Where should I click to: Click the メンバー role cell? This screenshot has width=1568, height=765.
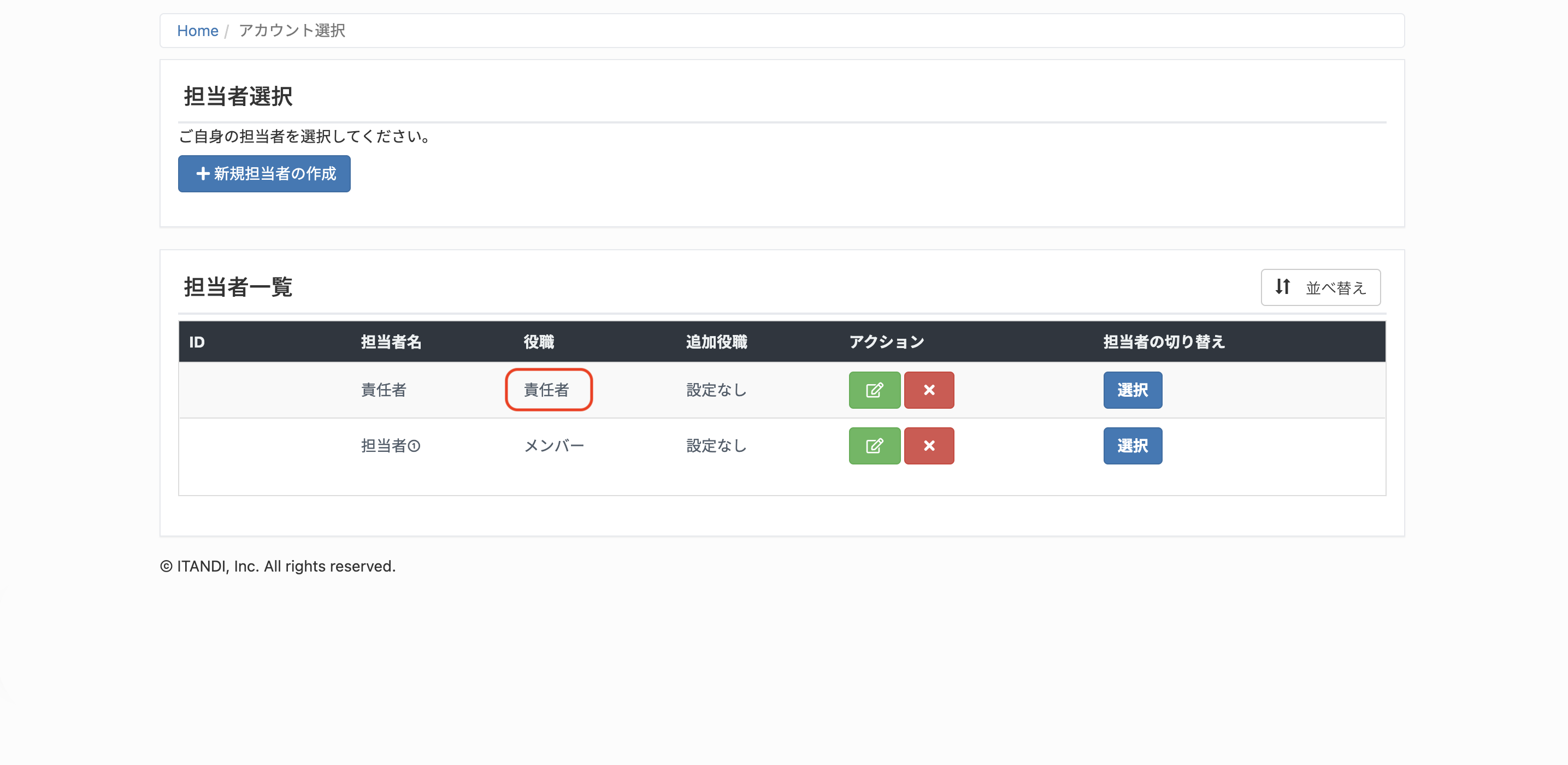554,446
